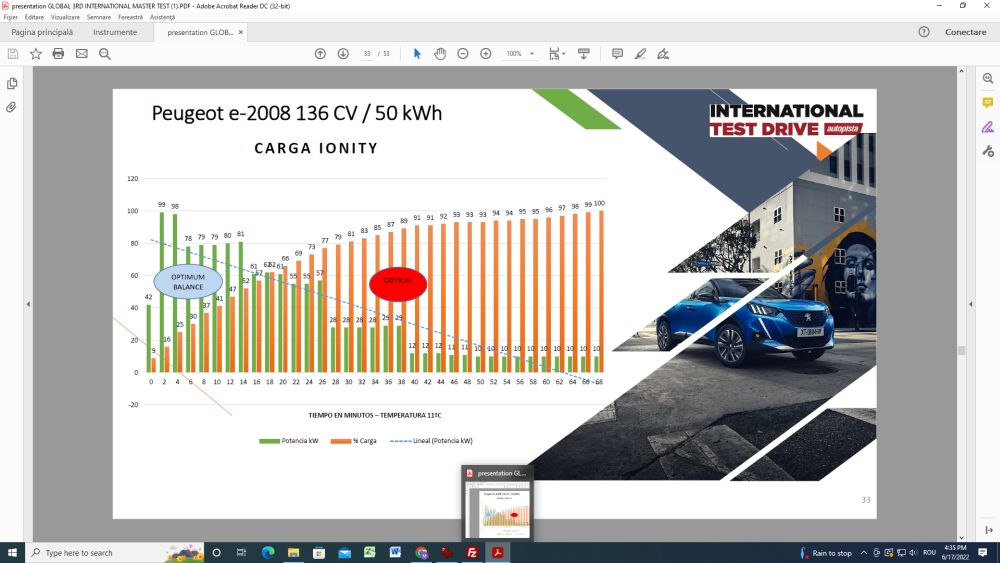The width and height of the screenshot is (1000, 563).
Task: Open Task View on taskbar
Action: 241,552
